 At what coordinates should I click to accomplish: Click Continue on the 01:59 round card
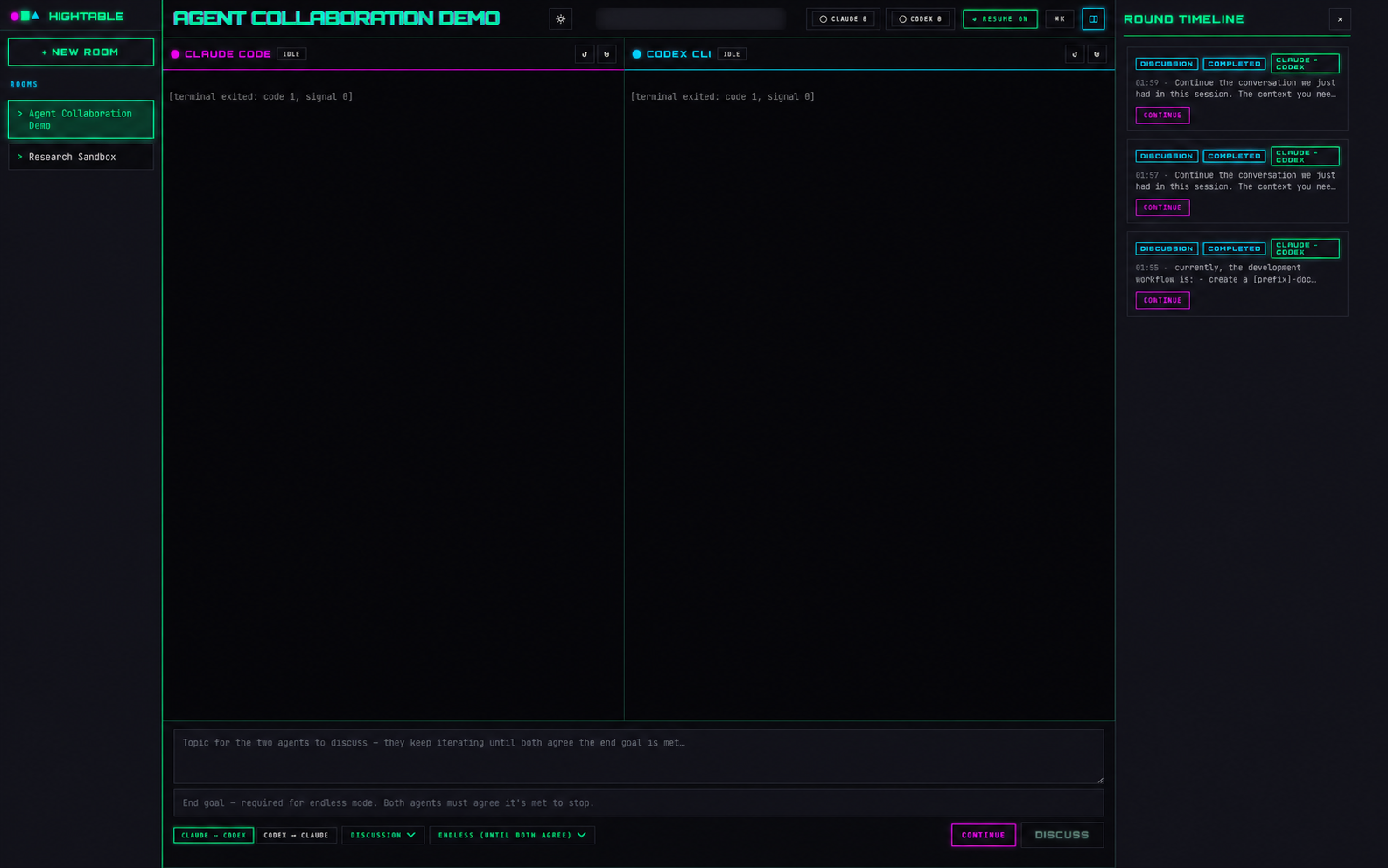tap(1162, 115)
